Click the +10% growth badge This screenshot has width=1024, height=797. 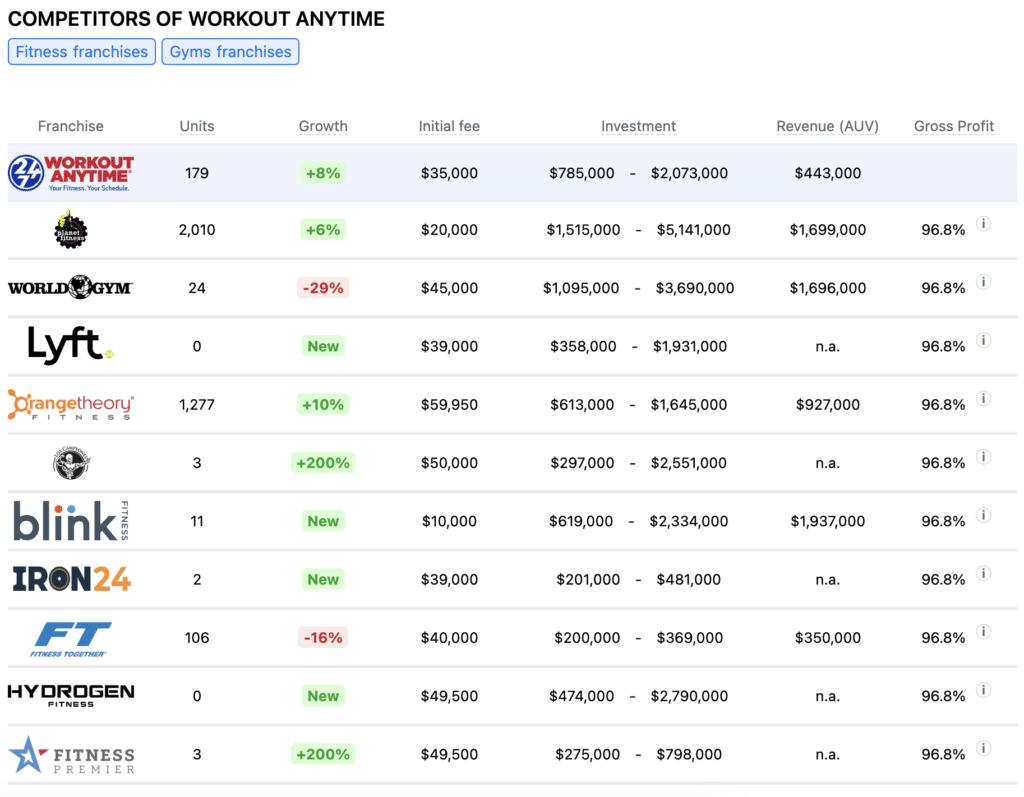(323, 404)
